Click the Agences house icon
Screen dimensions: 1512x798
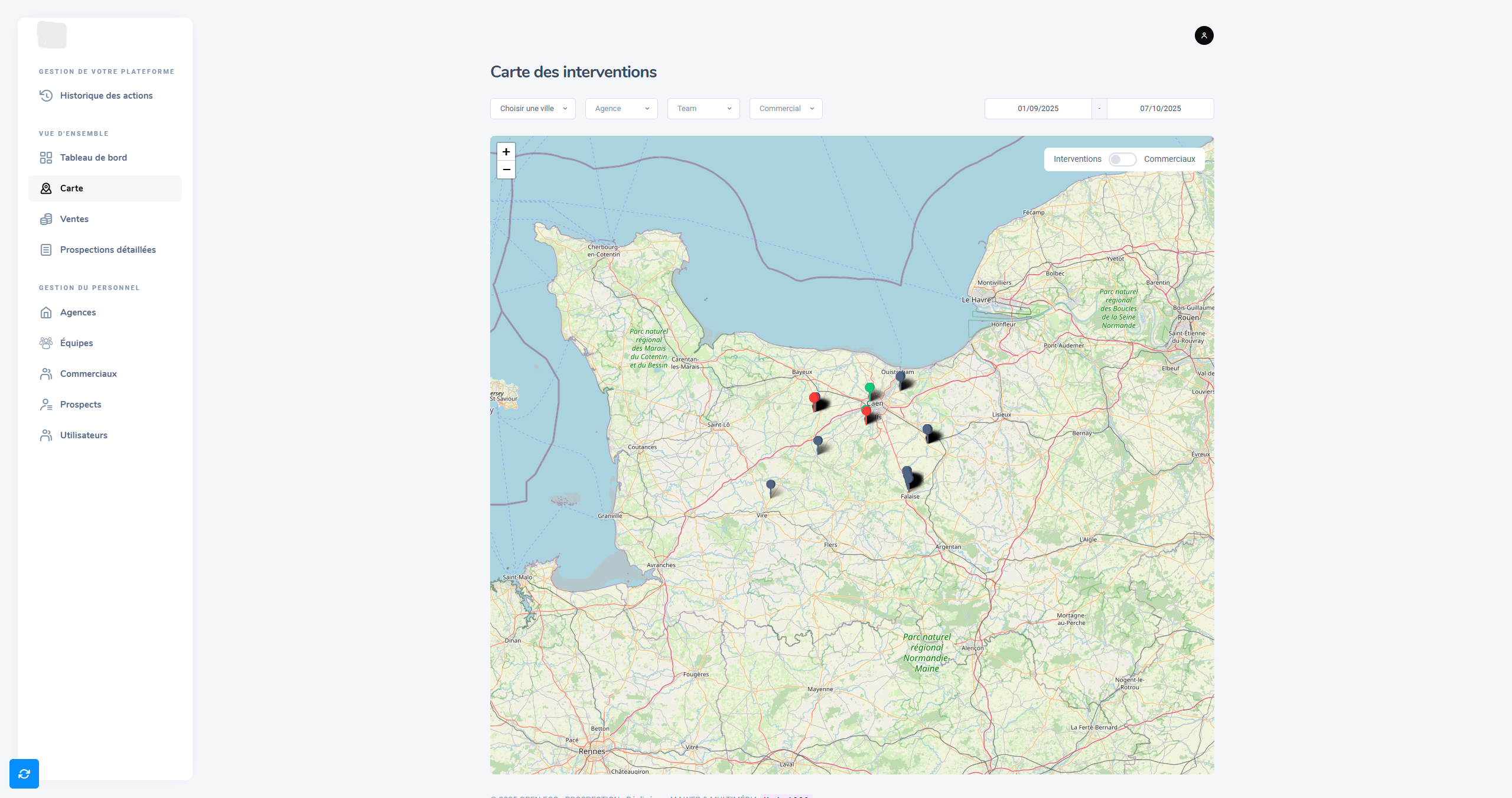[46, 312]
